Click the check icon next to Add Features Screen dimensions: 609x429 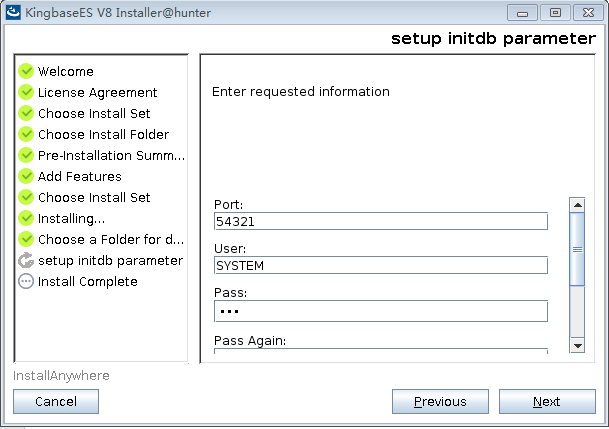(x=26, y=176)
